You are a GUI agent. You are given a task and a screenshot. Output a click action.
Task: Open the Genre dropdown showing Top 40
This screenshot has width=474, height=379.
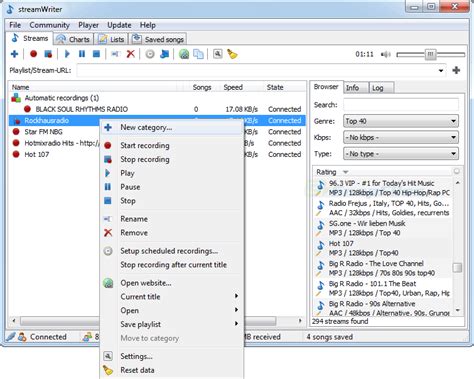tap(401, 121)
